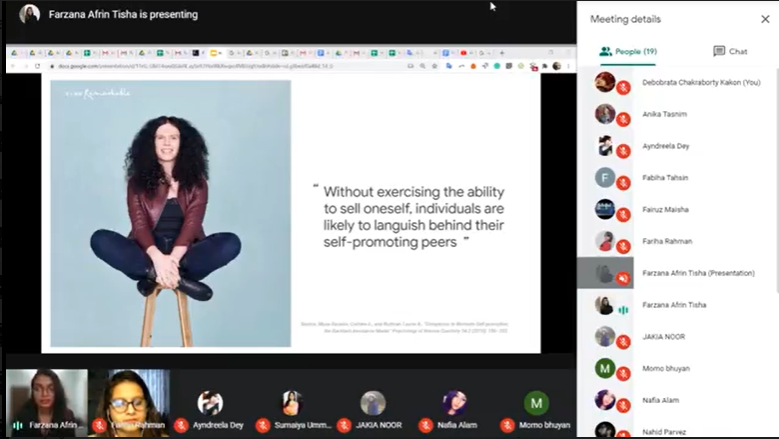Screen dimensions: 779x439
Task: Toggle mute on Farzana Afrin Tisha (Presentation) row
Action: coord(623,278)
